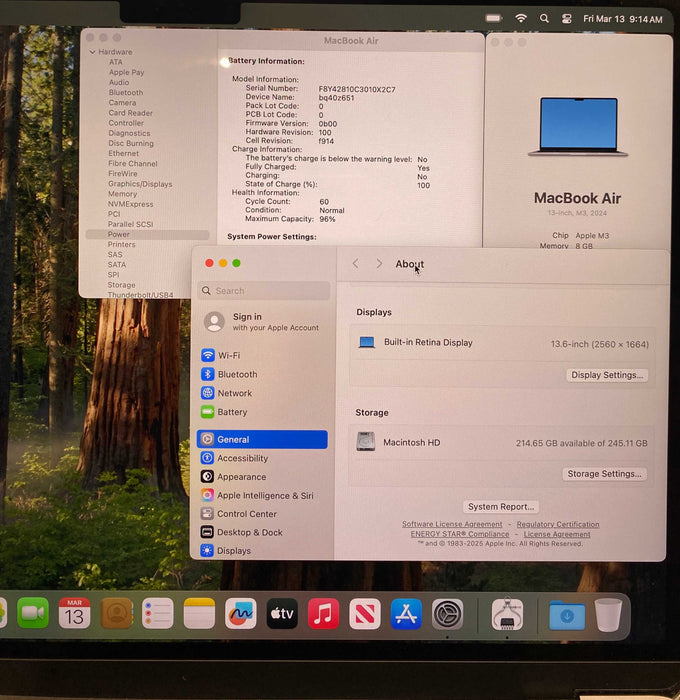
Task: Select Storage in System Information sidebar
Action: (121, 285)
